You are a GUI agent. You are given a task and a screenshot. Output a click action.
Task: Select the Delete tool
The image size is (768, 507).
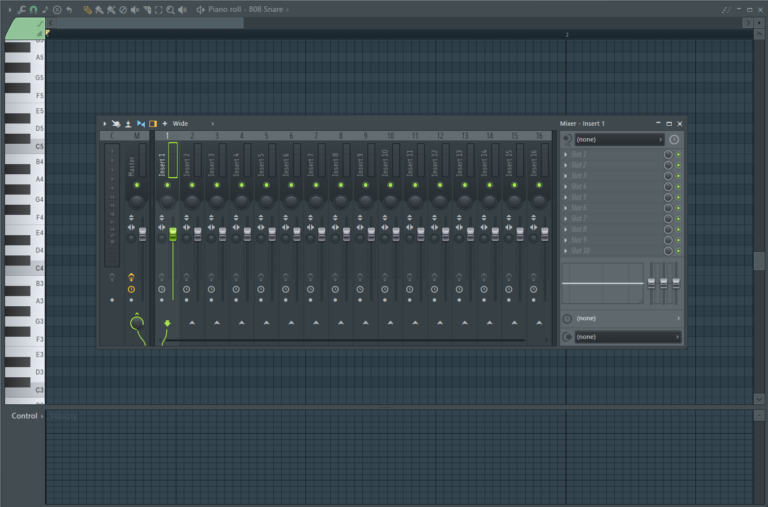123,9
